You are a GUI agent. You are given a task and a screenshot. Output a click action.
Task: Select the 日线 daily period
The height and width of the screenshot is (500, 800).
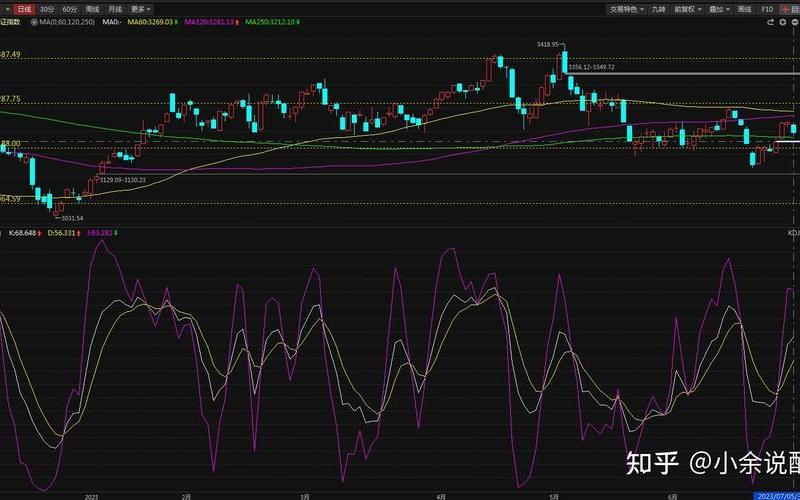[x=24, y=9]
